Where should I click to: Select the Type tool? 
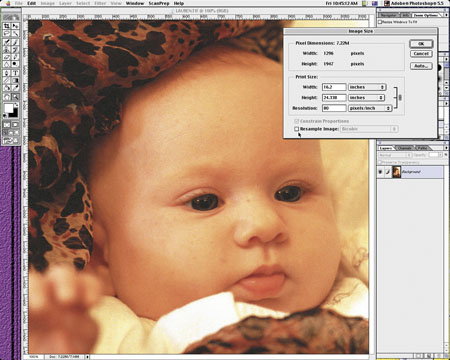tap(15, 73)
